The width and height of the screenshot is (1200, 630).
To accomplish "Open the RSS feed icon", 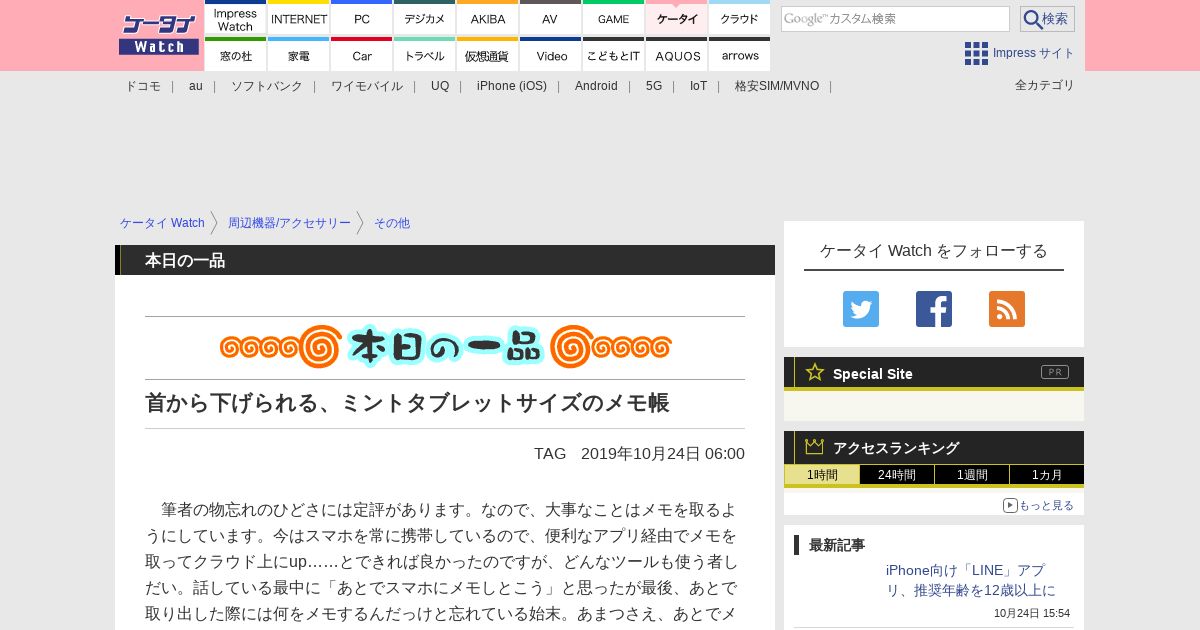I will [x=1007, y=309].
